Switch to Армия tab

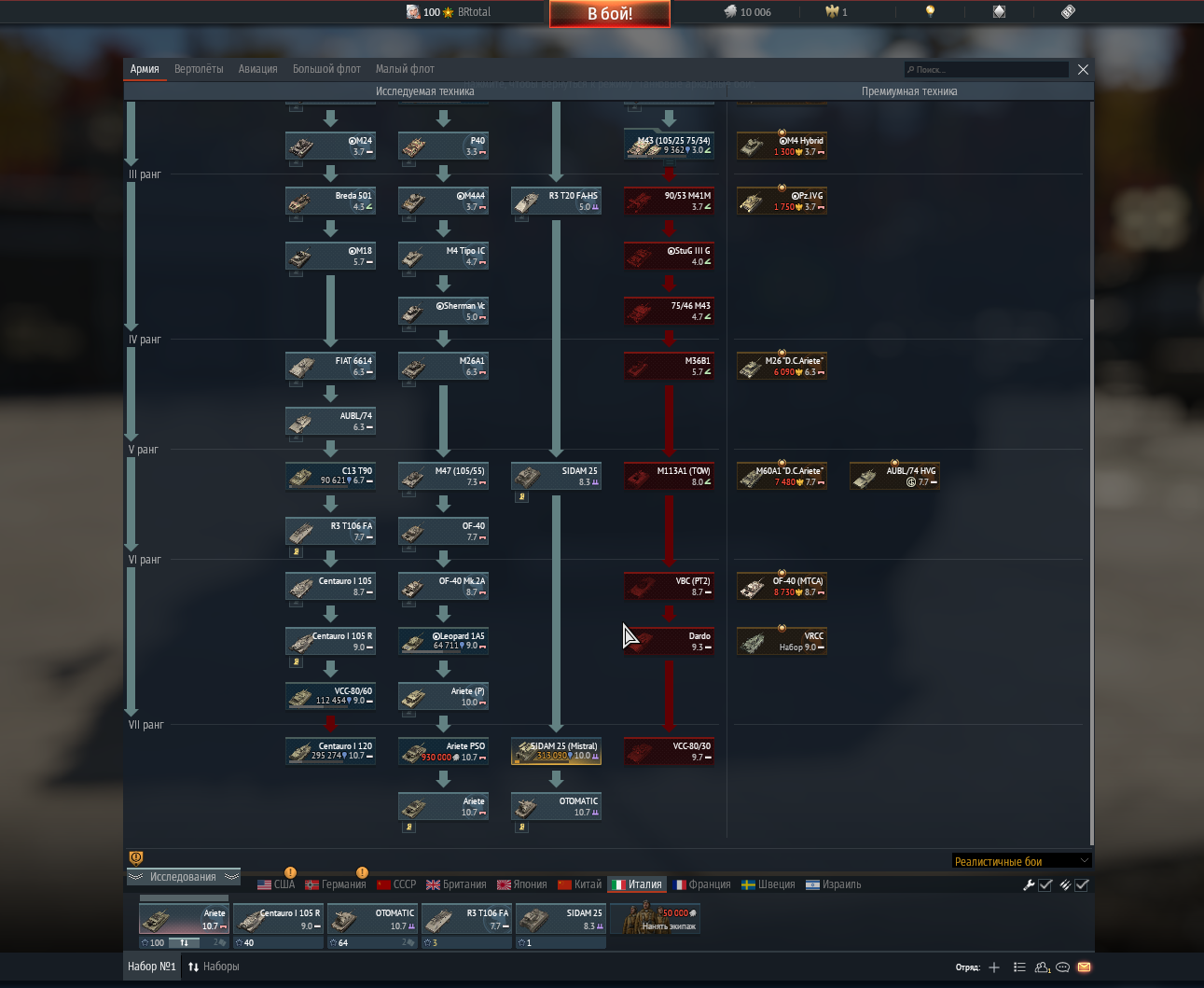145,69
